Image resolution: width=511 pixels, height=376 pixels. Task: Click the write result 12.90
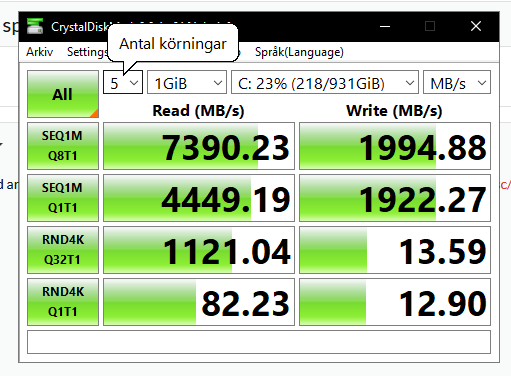[395, 302]
